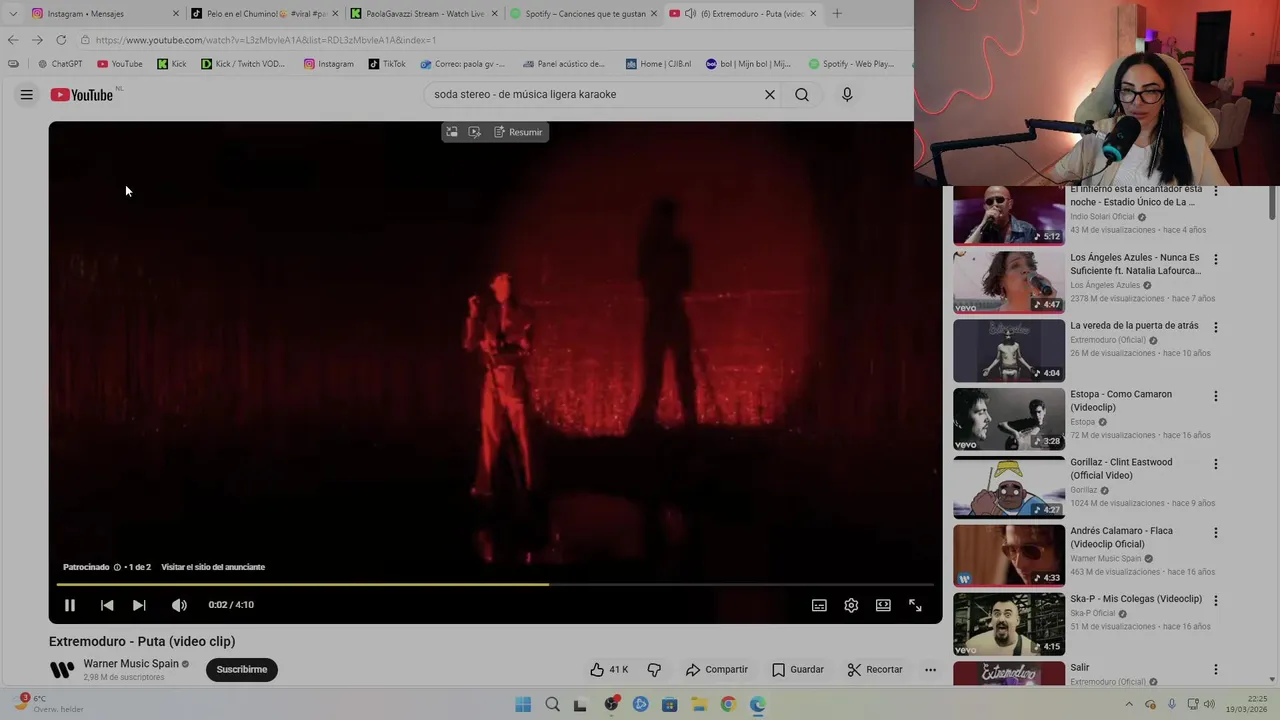Open options for Los Ángeles Azules video
1280x720 pixels.
1216,259
